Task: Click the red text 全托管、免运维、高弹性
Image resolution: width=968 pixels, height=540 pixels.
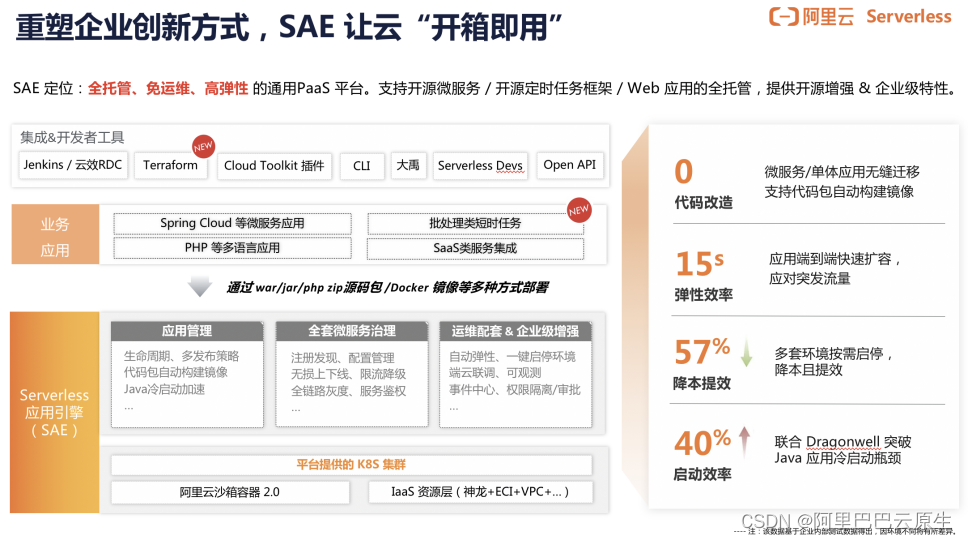Action: click(168, 89)
